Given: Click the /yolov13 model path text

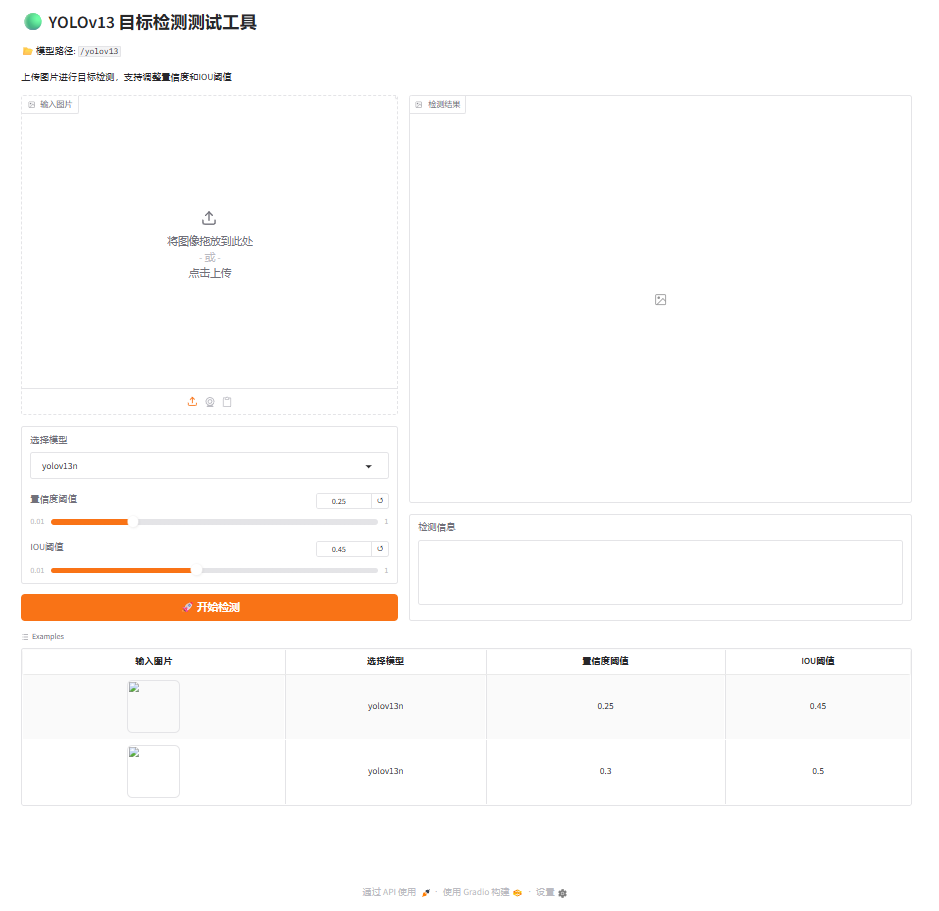Looking at the screenshot, I should [99, 52].
